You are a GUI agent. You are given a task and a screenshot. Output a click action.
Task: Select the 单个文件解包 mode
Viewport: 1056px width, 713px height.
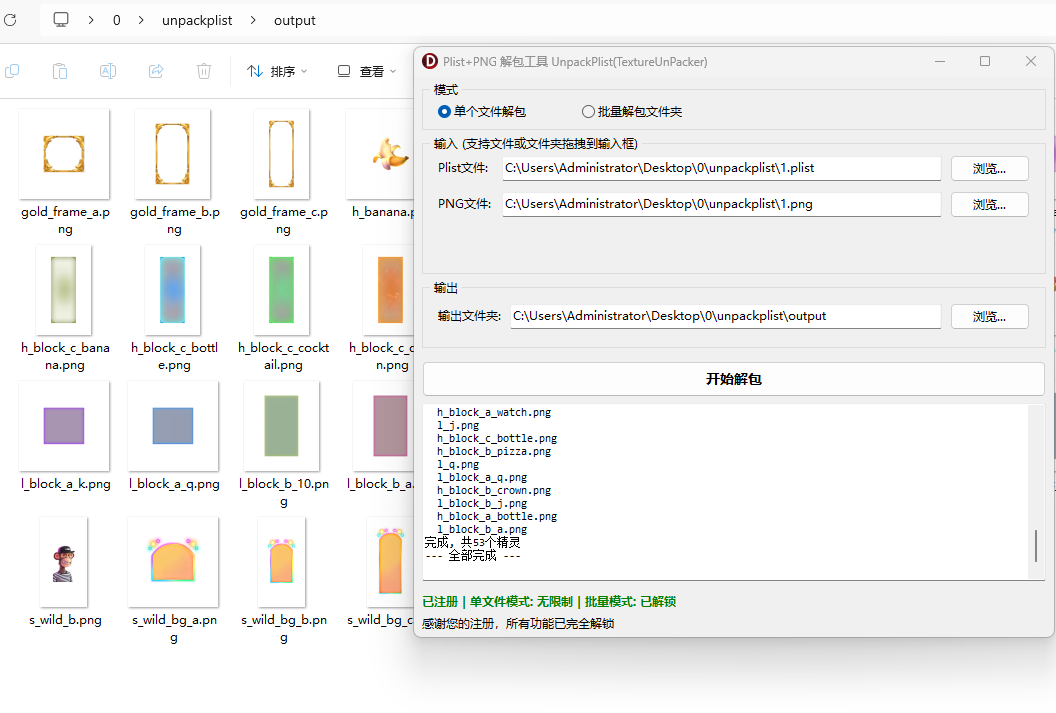(442, 111)
